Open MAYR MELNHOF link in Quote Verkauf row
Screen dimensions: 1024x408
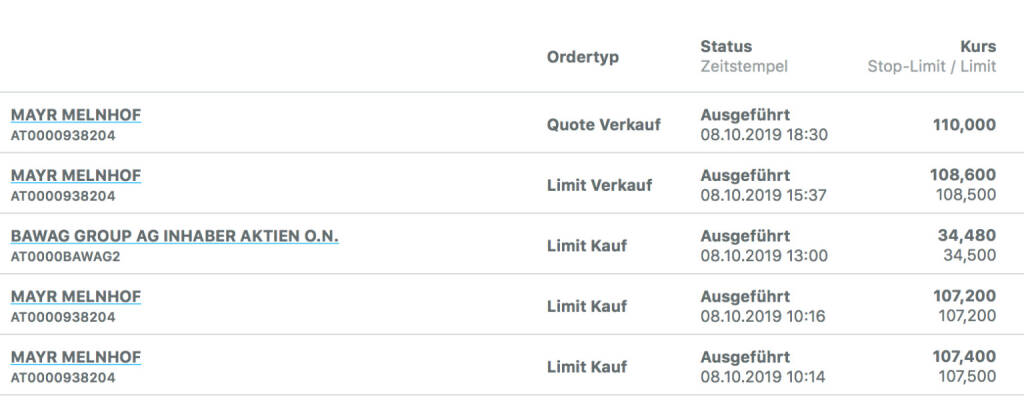pyautogui.click(x=76, y=115)
